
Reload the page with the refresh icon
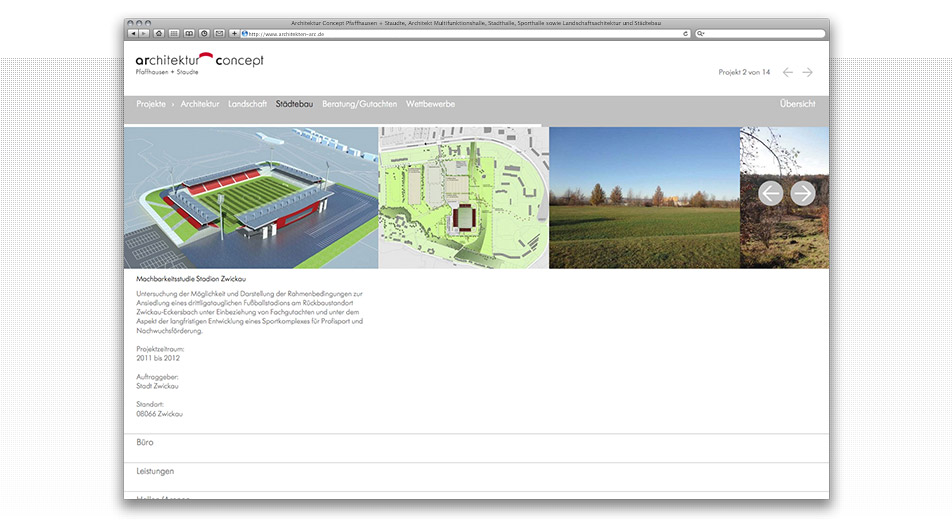point(685,33)
